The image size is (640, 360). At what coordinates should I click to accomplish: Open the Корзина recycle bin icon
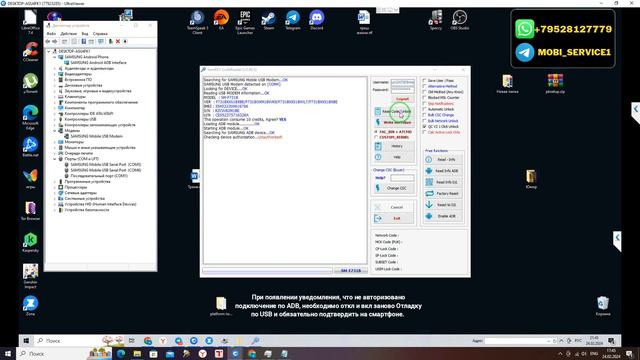pyautogui.click(x=603, y=306)
